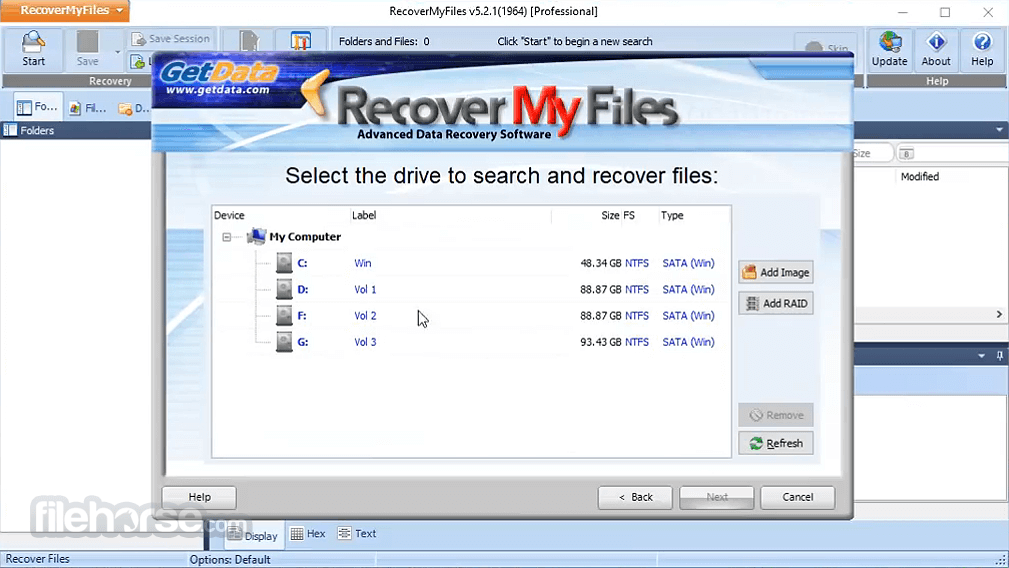Click the wizard Help button

tap(199, 497)
